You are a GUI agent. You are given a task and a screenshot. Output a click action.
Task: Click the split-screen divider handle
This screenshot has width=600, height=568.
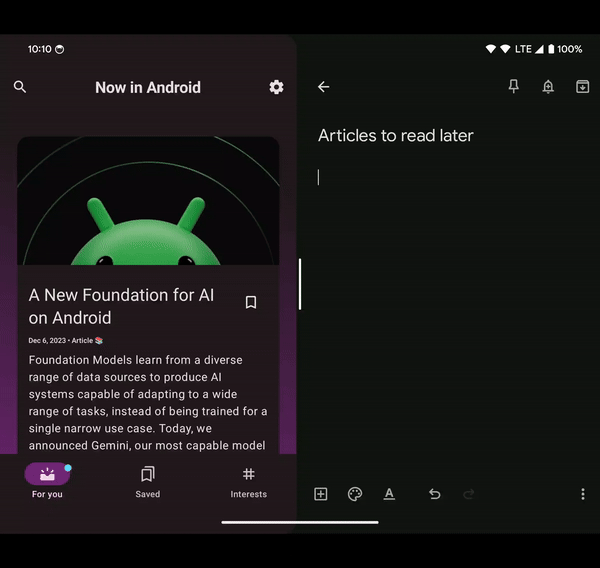300,284
